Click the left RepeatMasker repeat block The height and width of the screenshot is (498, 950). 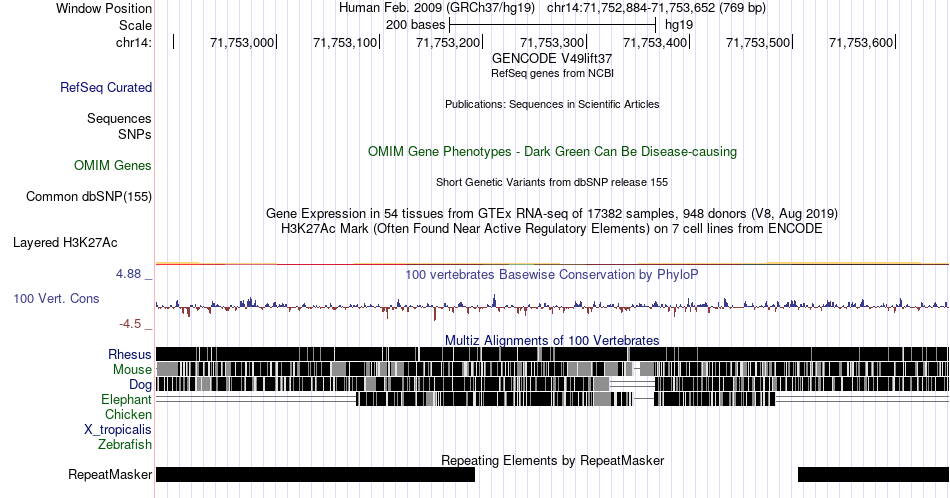(315, 474)
